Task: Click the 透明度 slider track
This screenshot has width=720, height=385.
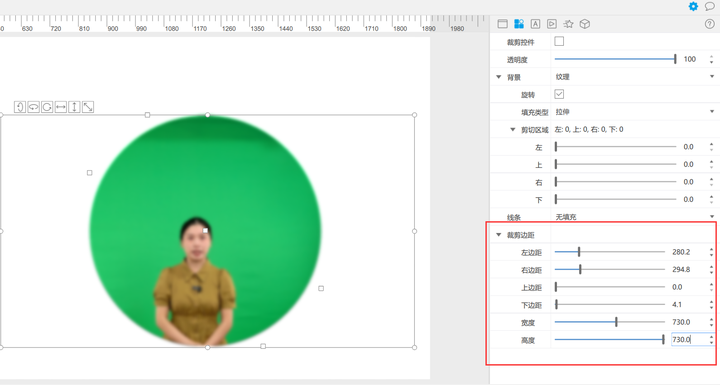Action: pos(615,59)
